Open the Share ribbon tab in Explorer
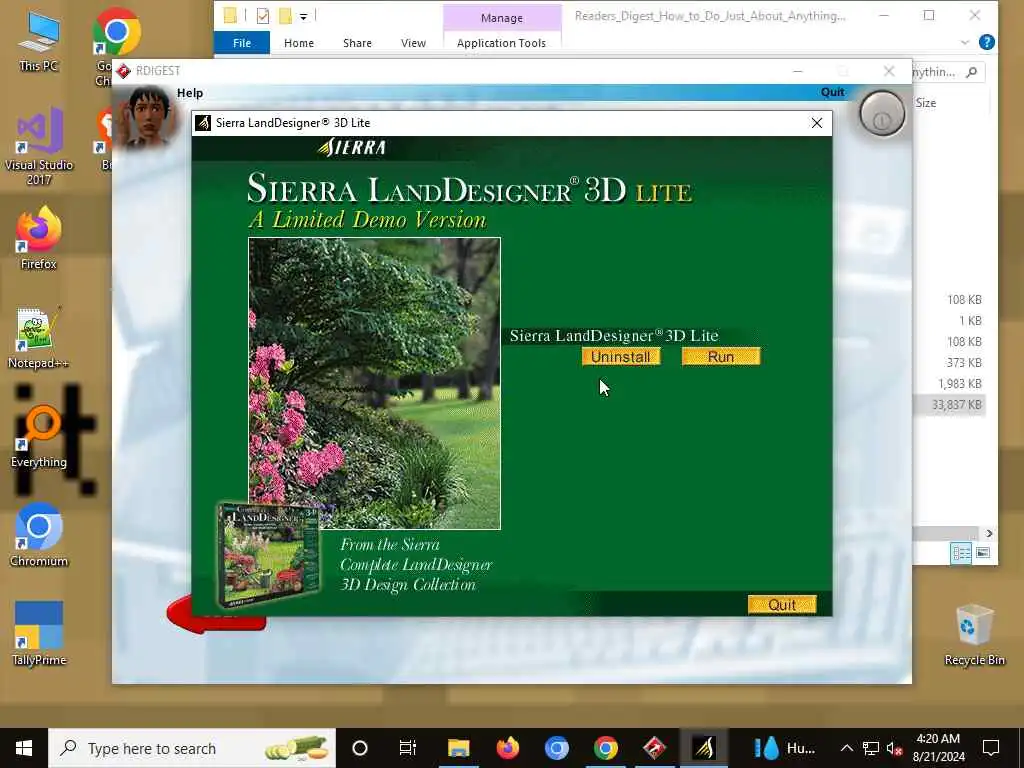 click(x=357, y=42)
